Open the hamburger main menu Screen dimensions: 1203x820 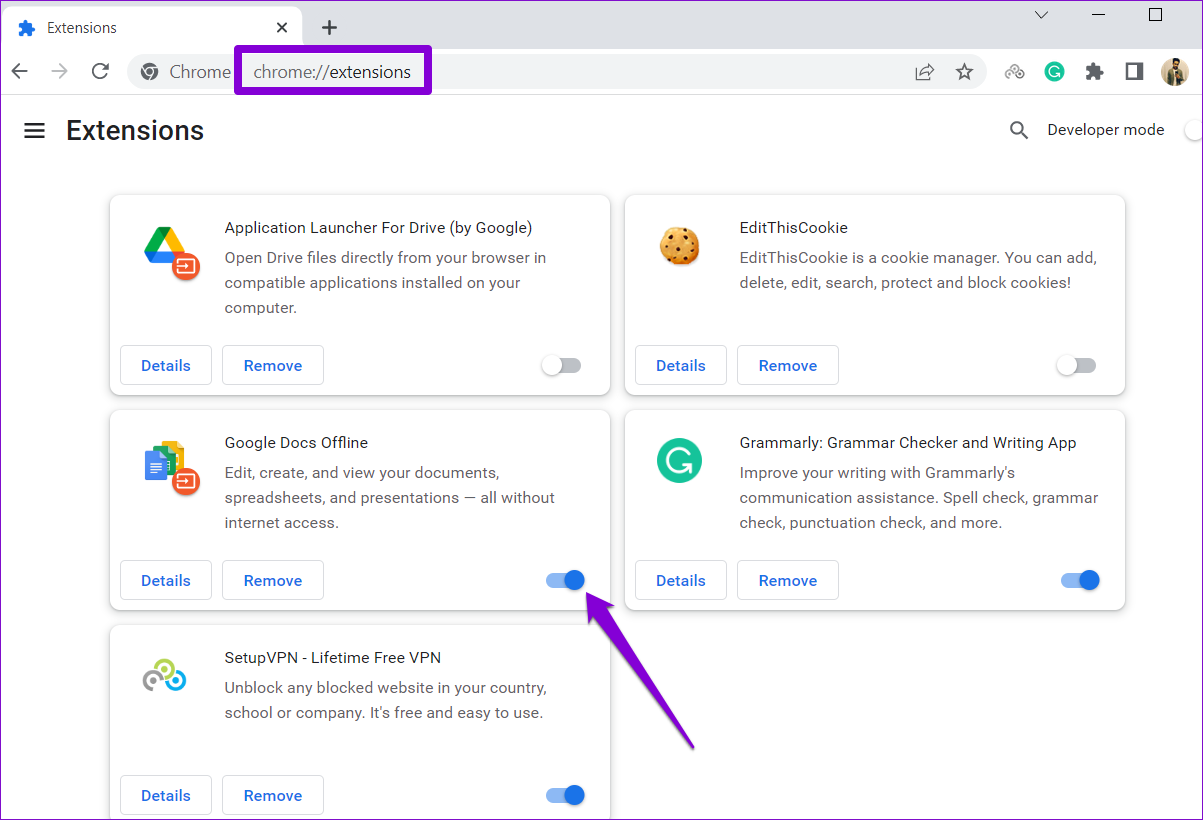(35, 131)
